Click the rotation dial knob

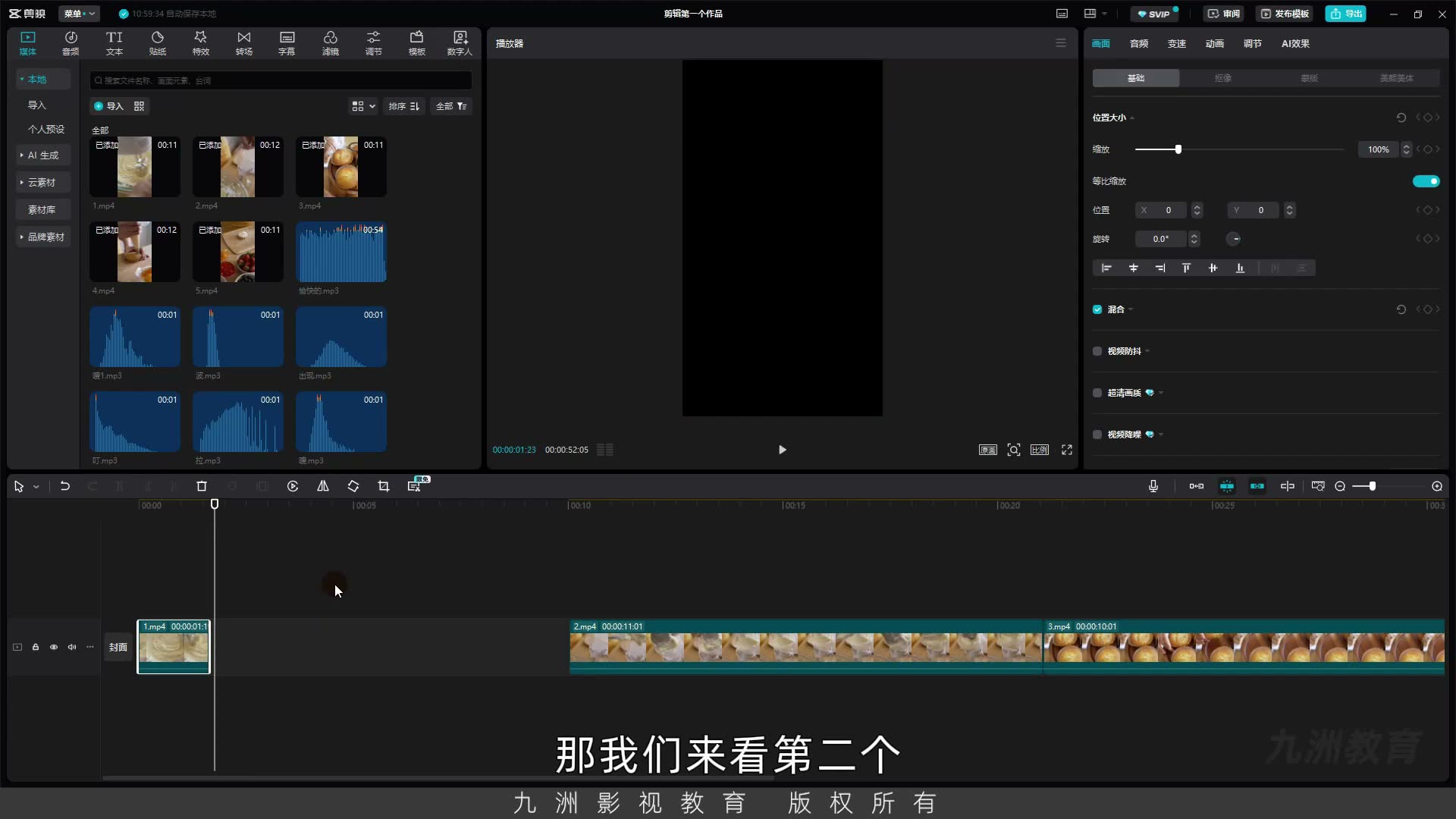[x=1234, y=239]
